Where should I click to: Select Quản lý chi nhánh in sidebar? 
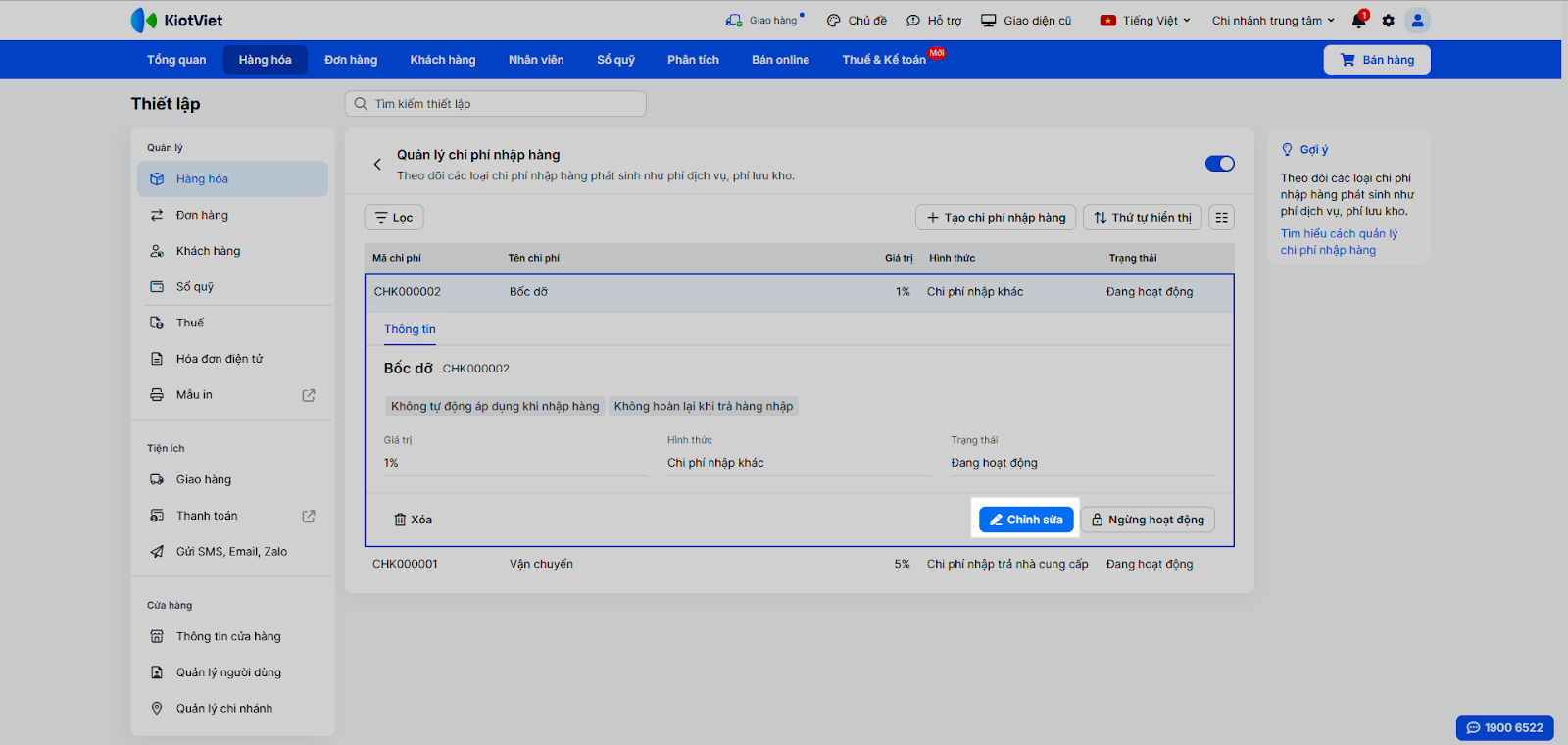point(233,709)
